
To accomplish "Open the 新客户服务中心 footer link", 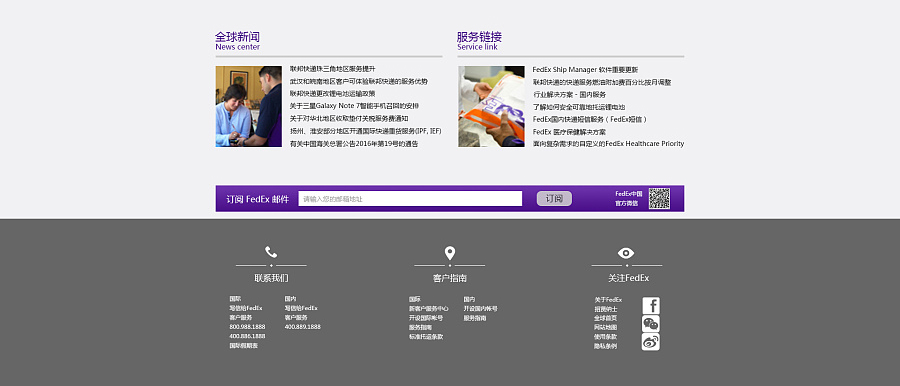I will [x=428, y=308].
